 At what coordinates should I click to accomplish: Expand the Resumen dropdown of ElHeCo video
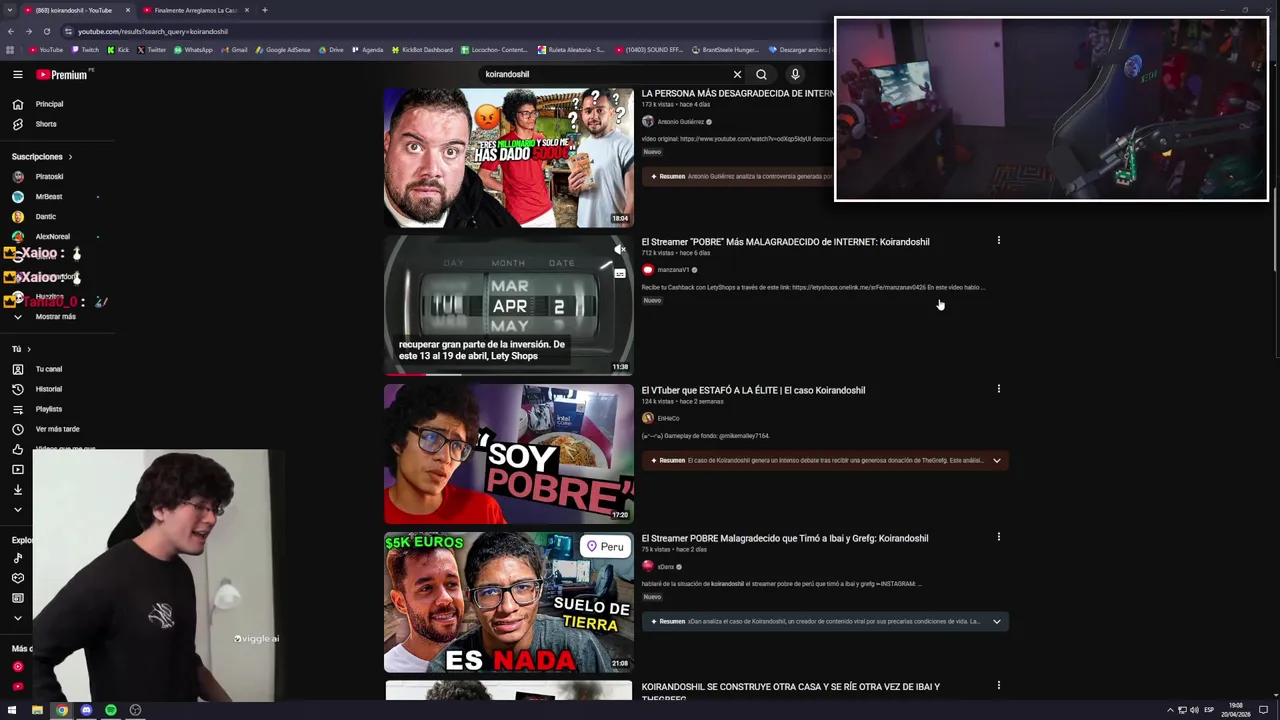click(x=996, y=461)
